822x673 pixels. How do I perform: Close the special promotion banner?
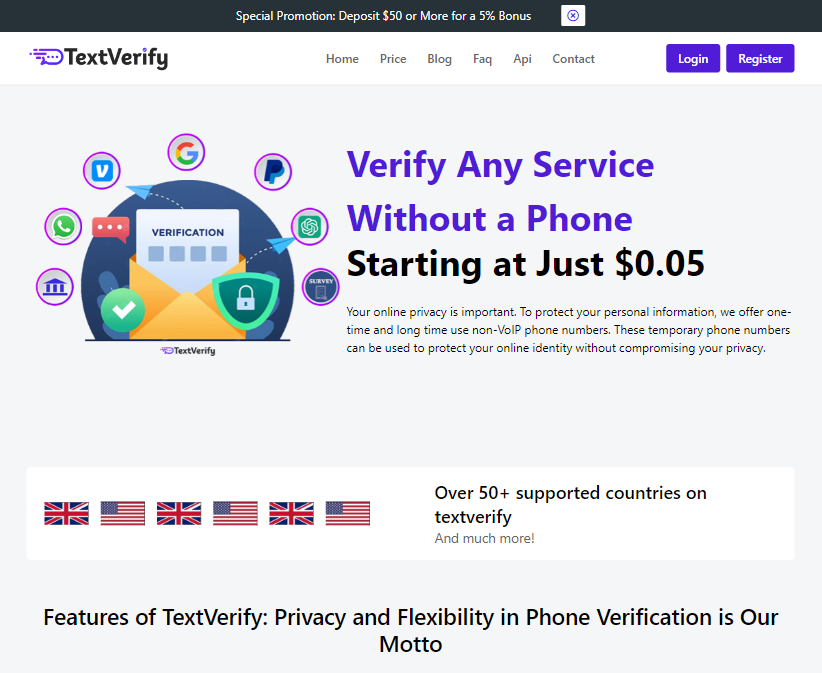pos(573,16)
